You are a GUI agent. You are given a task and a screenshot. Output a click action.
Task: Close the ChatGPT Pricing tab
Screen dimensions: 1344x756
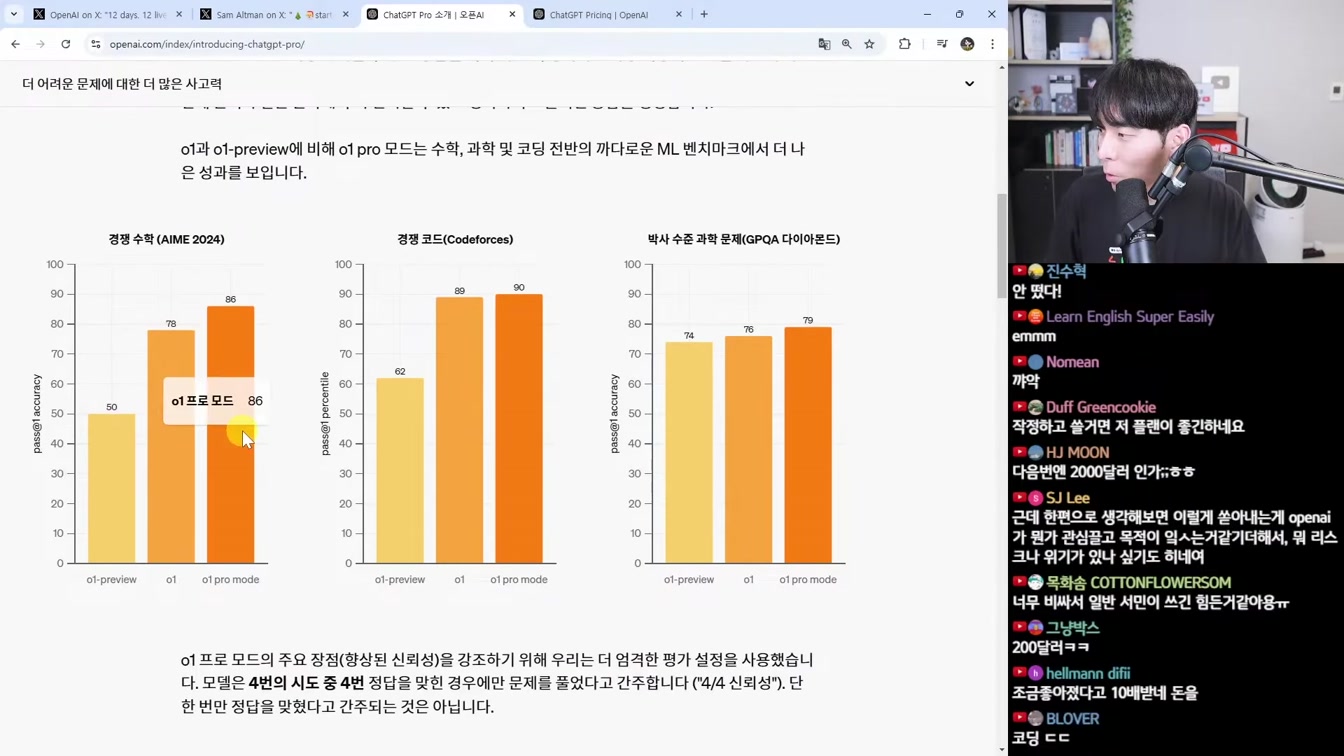point(679,14)
